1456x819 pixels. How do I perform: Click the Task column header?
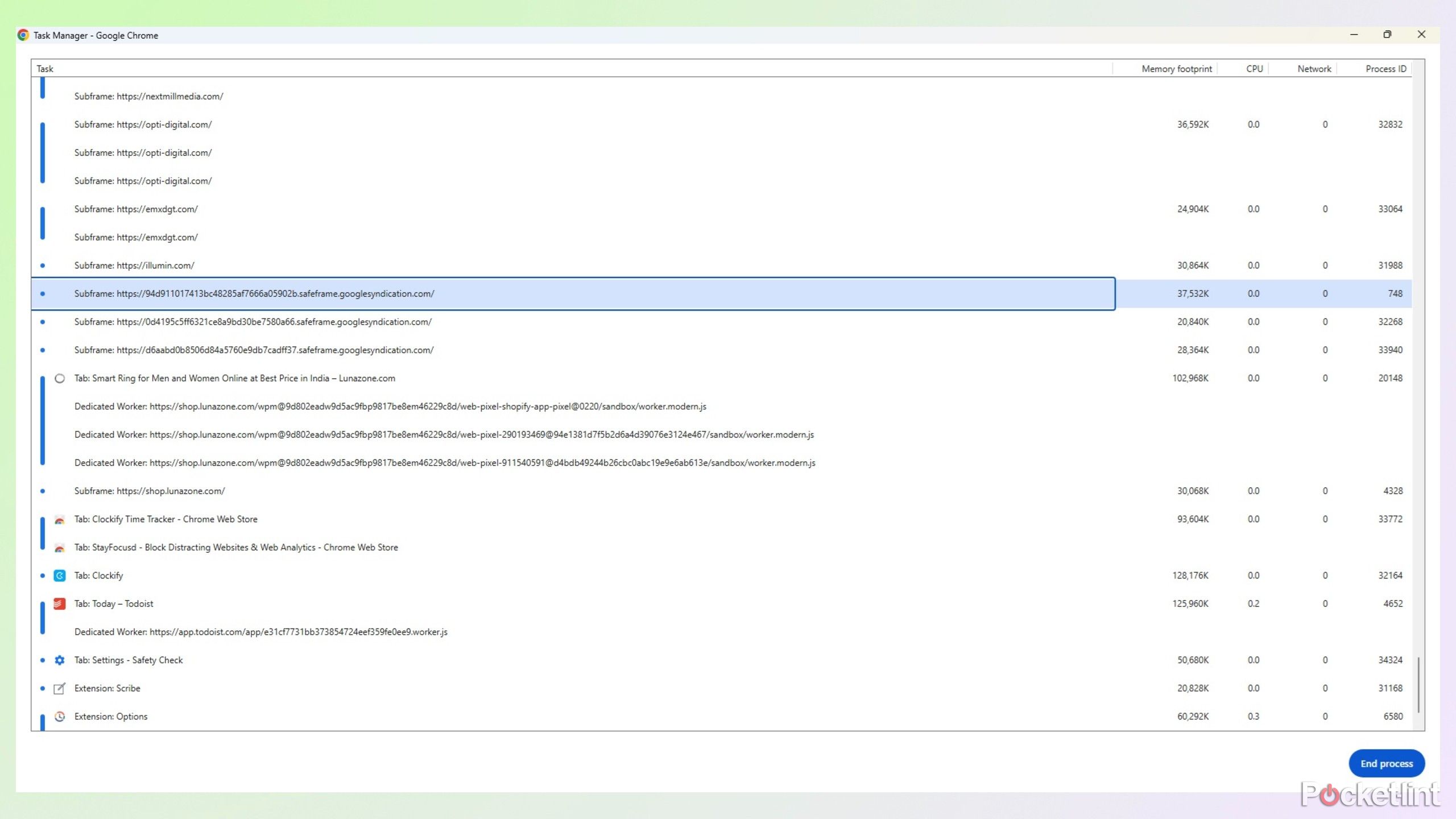(45, 69)
